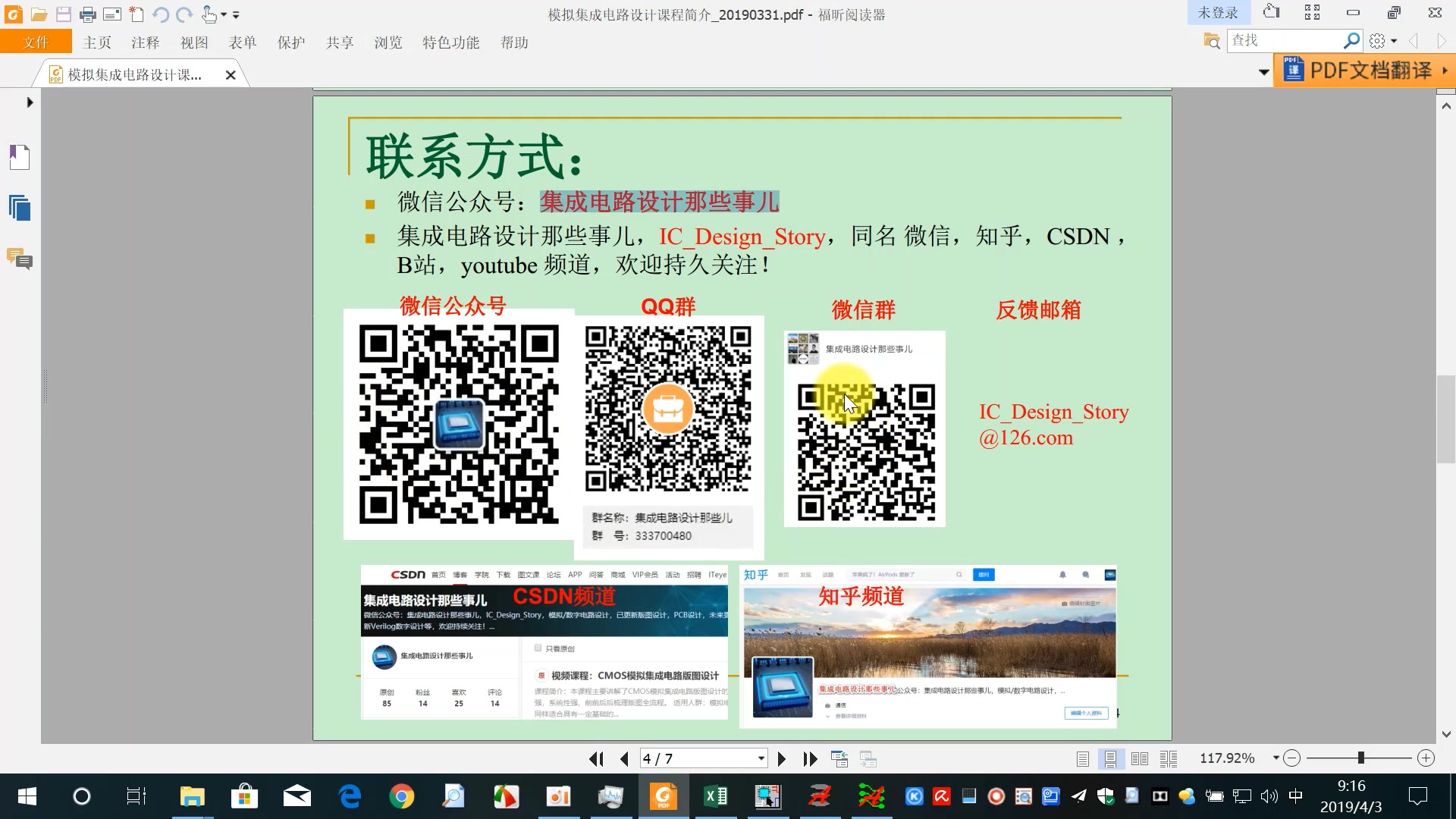Go to previous page arrow
This screenshot has width=1456, height=819.
pos(625,758)
